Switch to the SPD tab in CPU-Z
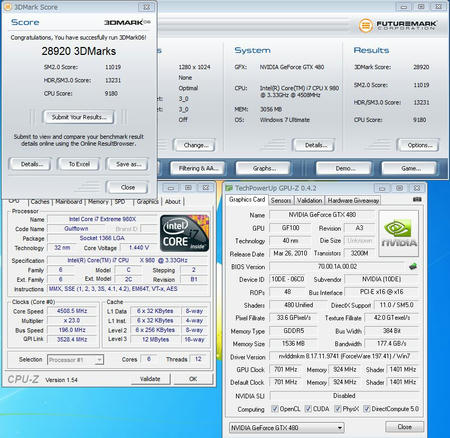The width and height of the screenshot is (450, 438). (x=120, y=201)
